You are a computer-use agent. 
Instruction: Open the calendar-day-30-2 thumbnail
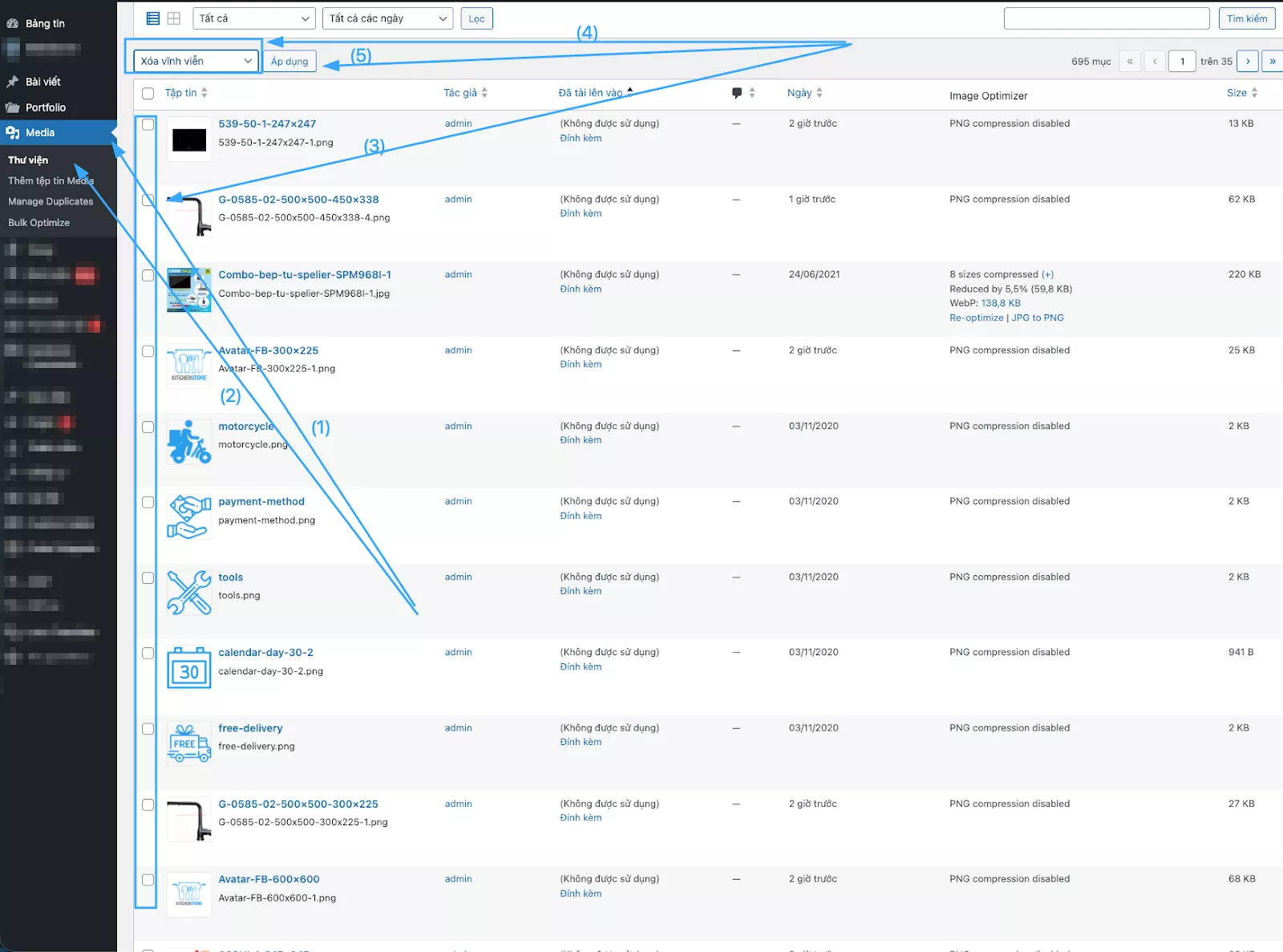[x=188, y=668]
